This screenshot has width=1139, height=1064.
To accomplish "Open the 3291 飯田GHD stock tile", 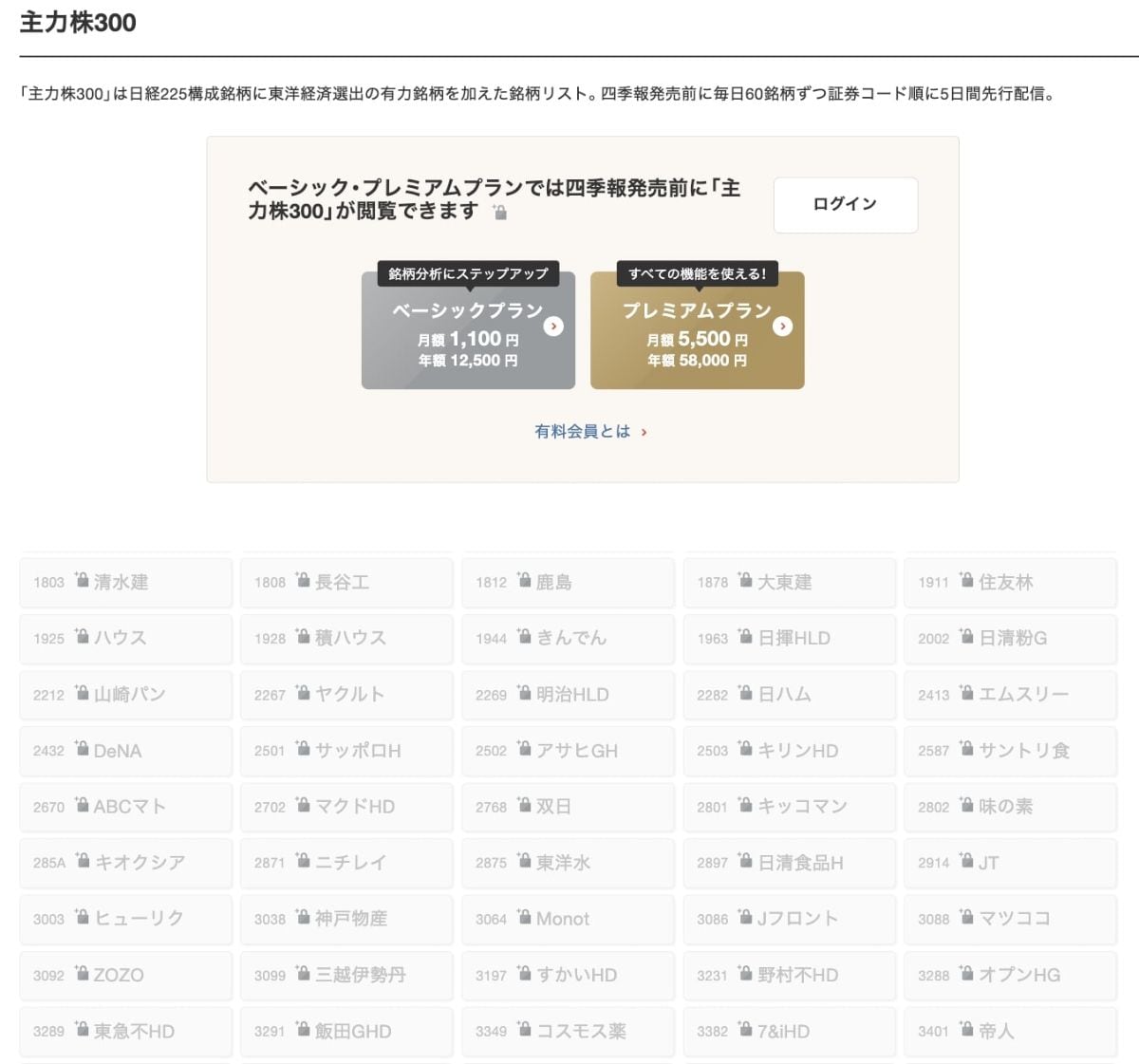I will coord(346,1030).
